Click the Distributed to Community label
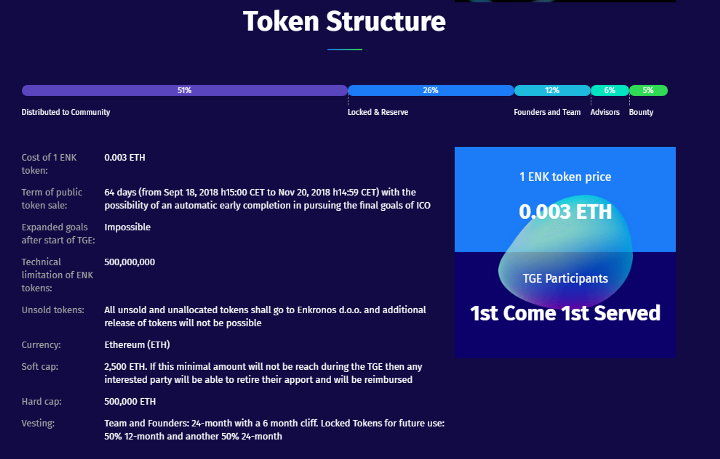720x459 pixels. click(x=65, y=112)
